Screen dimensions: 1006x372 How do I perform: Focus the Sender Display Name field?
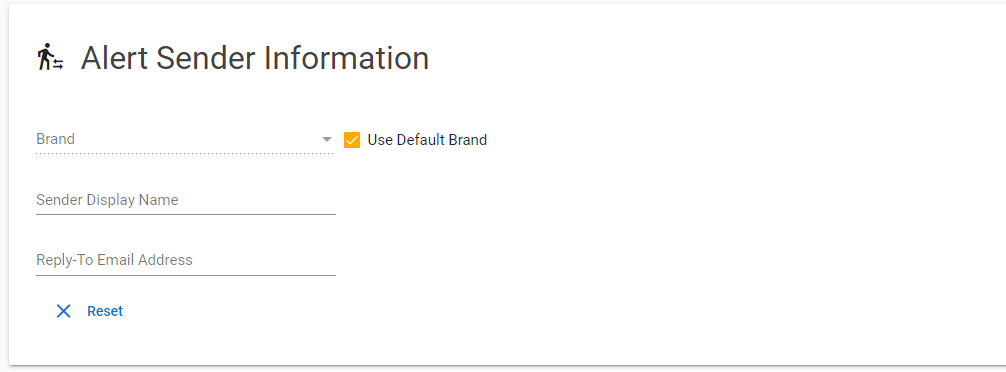point(186,200)
